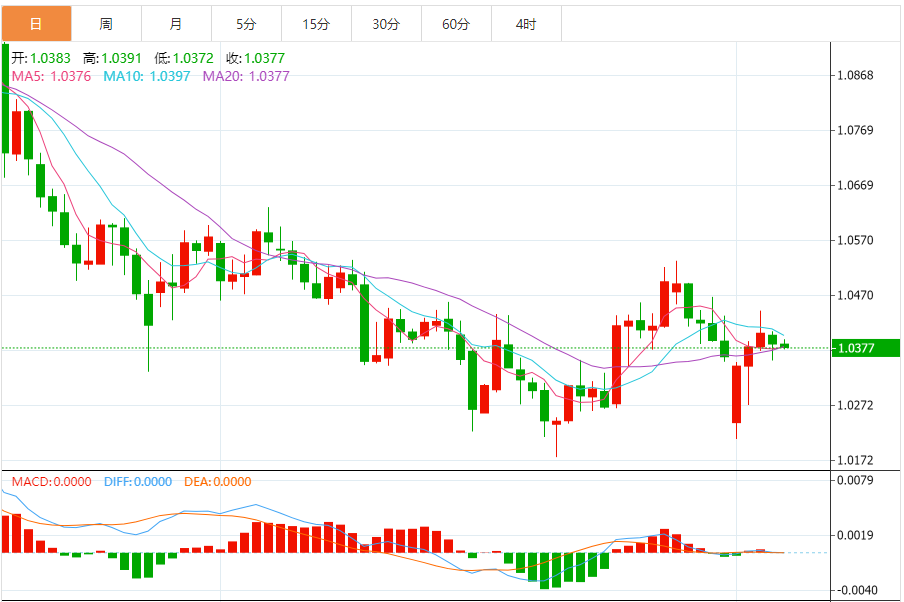The image size is (904, 602).
Task: Click the green current price tag 1.0377
Action: click(865, 348)
